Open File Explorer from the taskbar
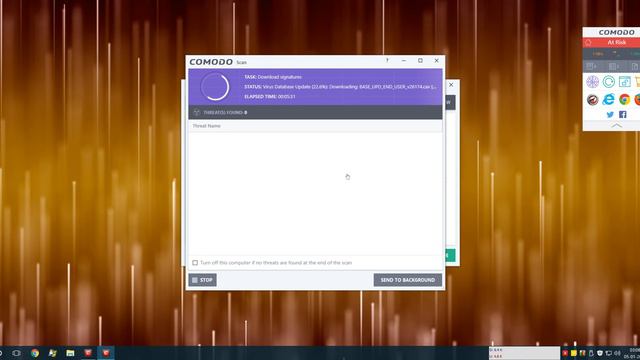The width and height of the screenshot is (640, 360). point(70,353)
